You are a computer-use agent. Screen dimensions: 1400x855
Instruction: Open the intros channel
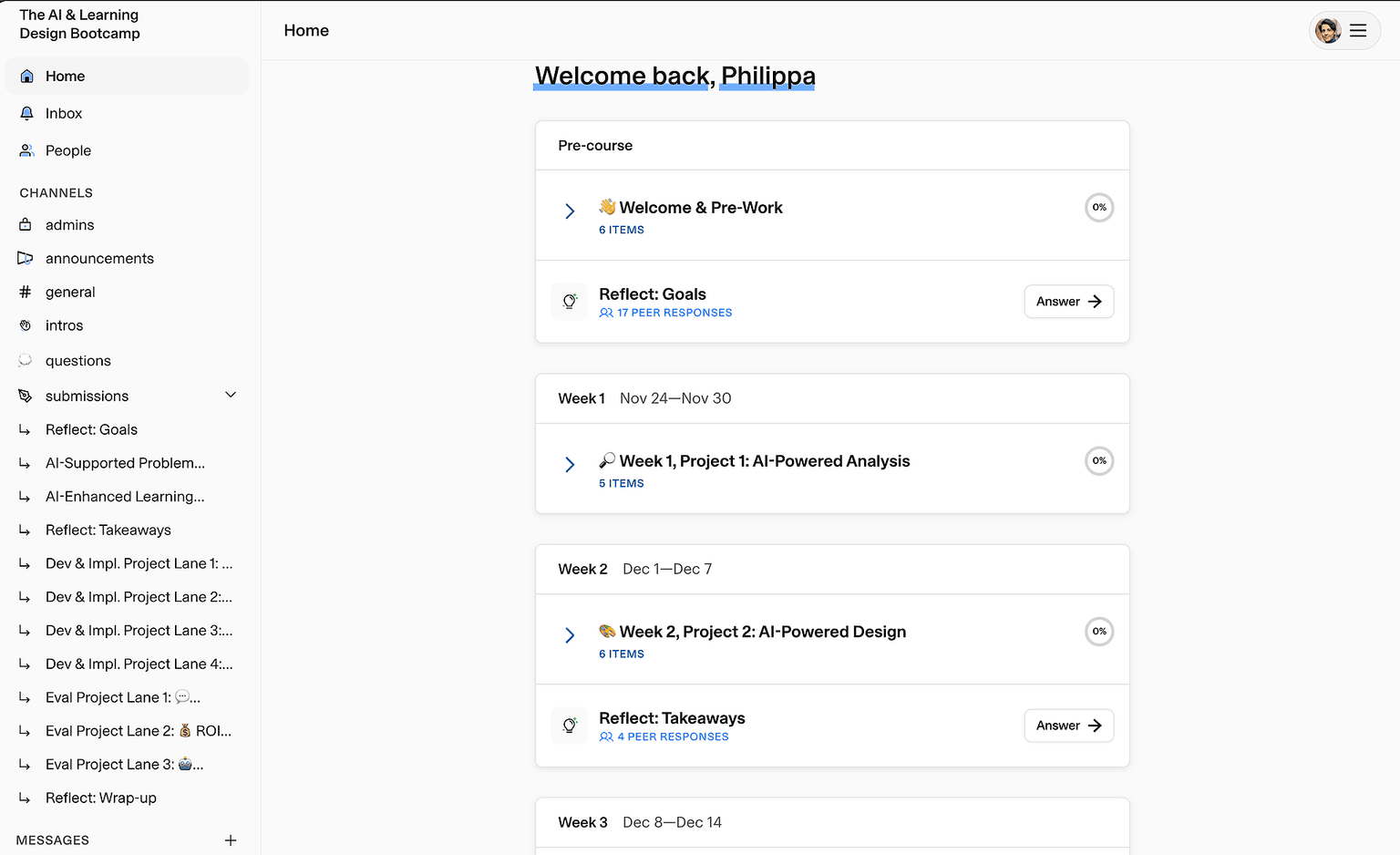(64, 326)
